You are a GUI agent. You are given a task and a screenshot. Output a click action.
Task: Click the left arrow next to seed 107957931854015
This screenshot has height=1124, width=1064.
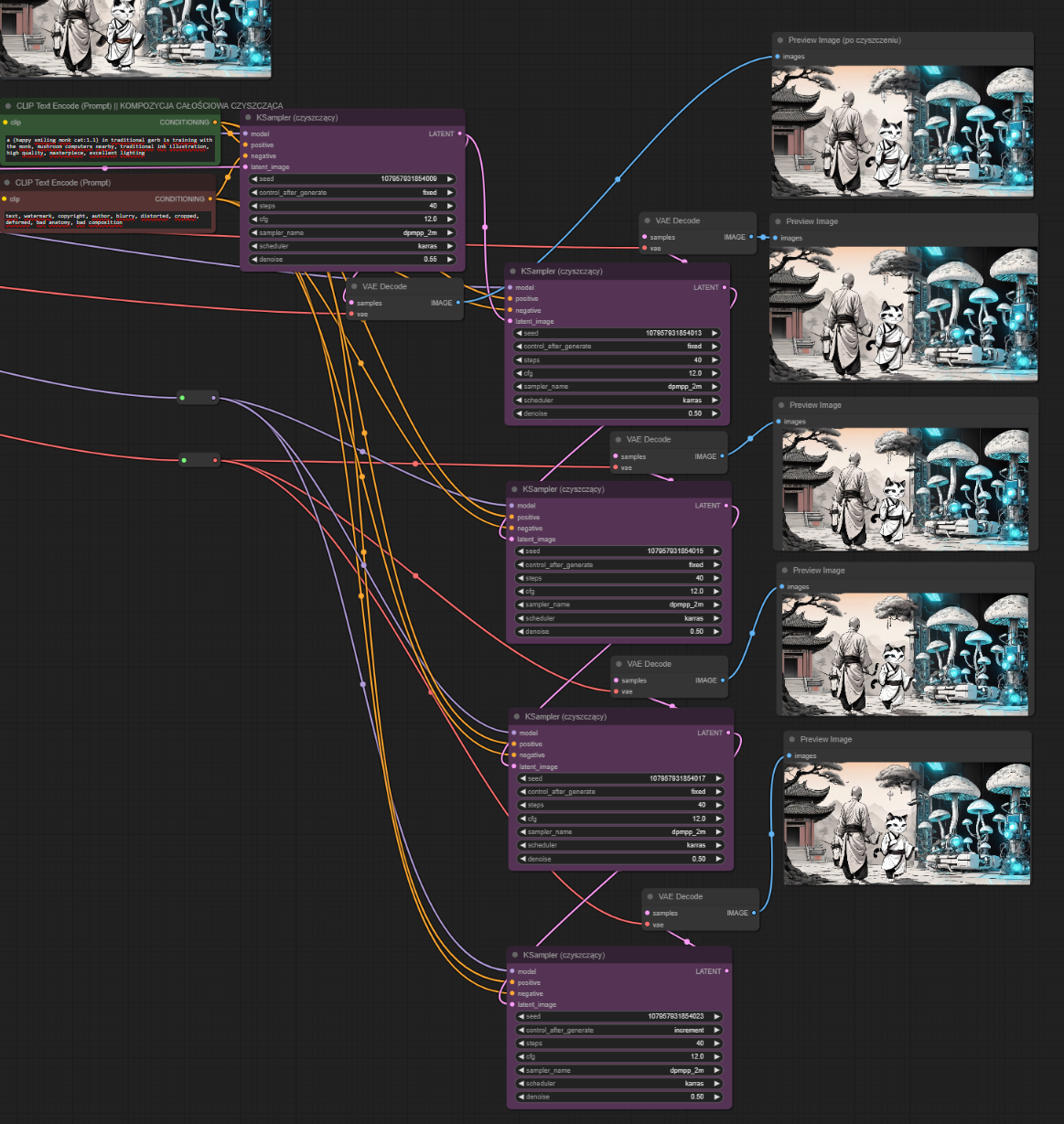pos(523,551)
